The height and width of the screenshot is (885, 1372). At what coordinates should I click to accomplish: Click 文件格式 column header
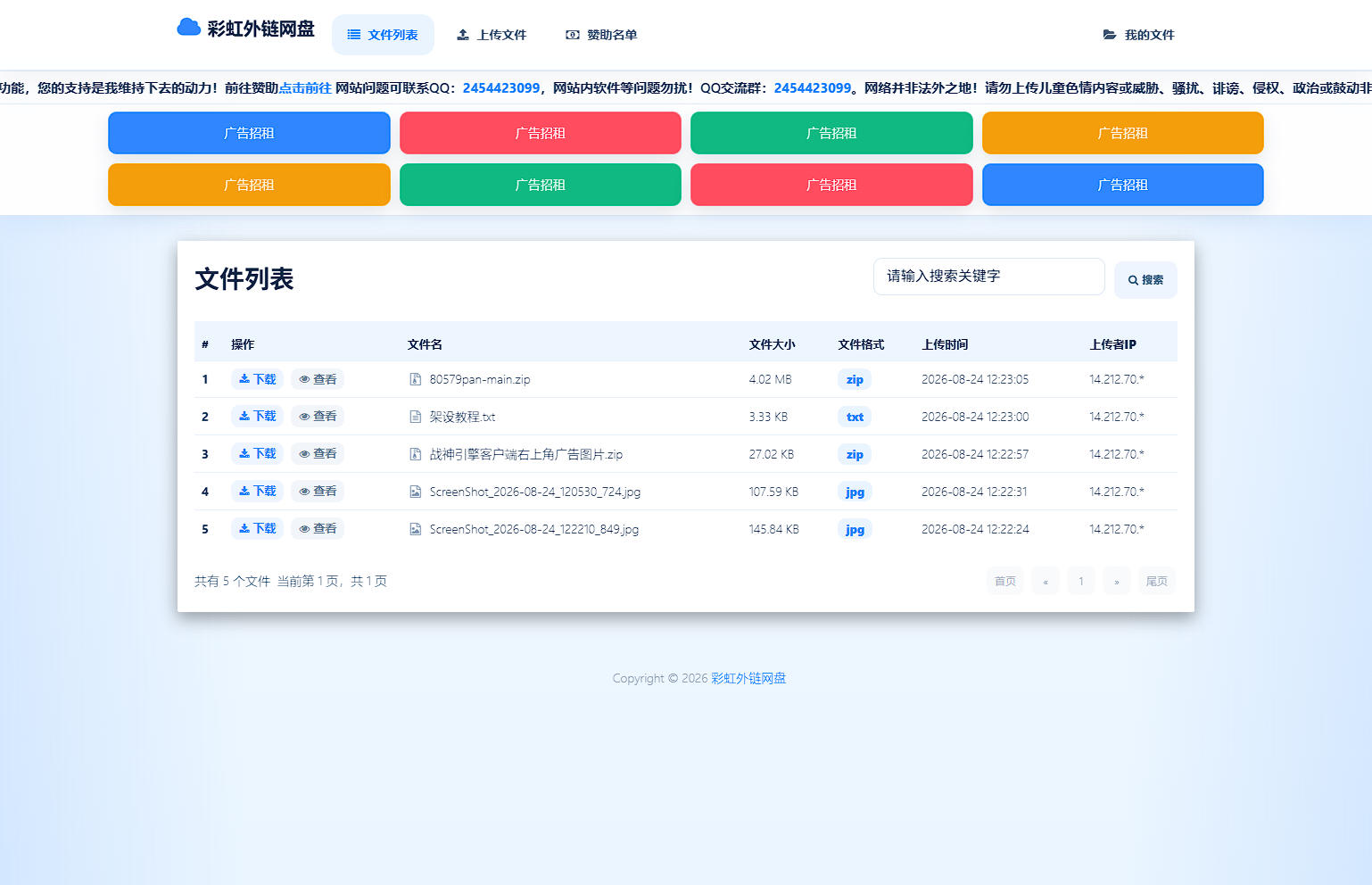[861, 344]
